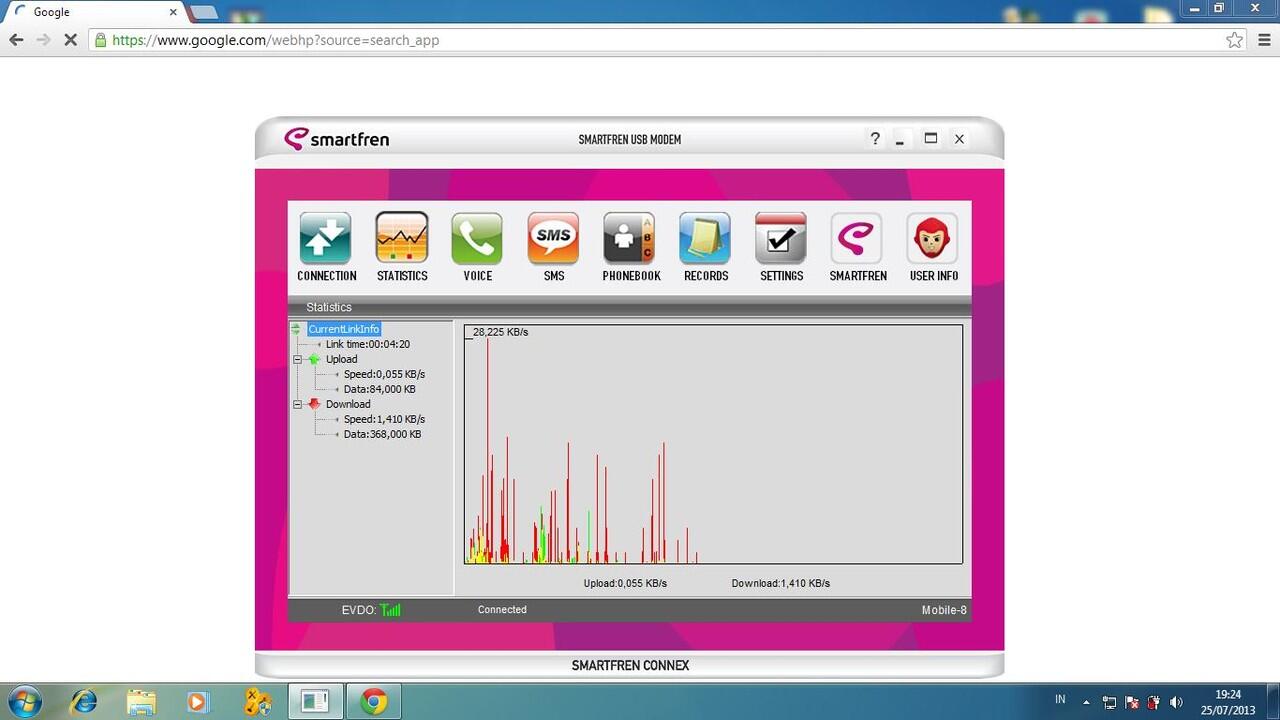This screenshot has height=720, width=1280.
Task: Click the Upload:0,055 KB/s label below graph
Action: click(625, 583)
